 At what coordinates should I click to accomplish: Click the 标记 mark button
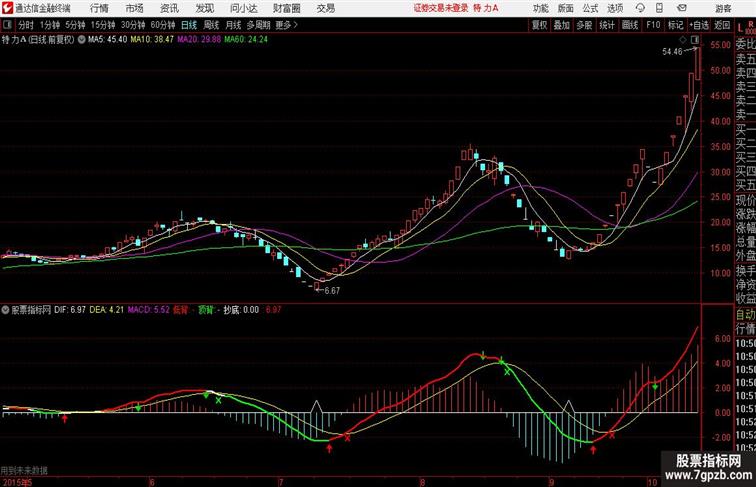point(675,25)
